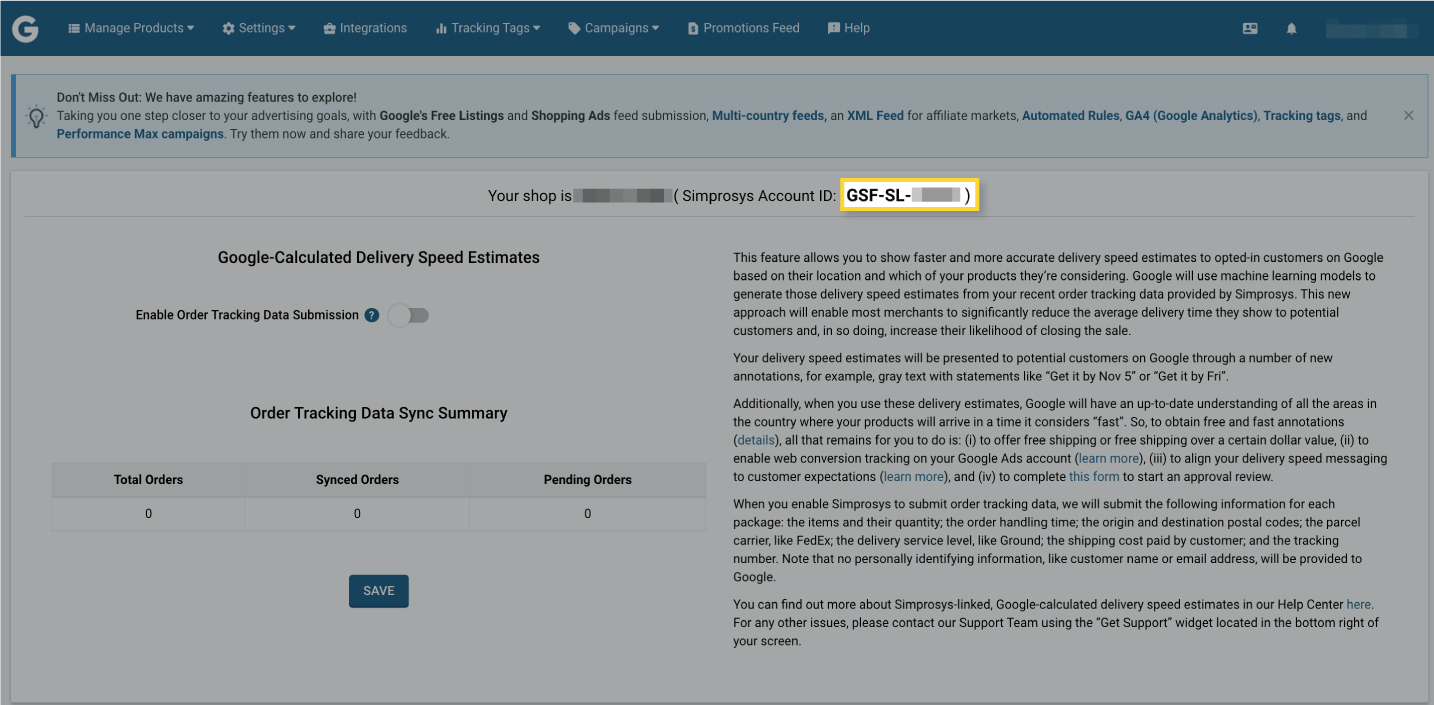Image resolution: width=1434 pixels, height=705 pixels.
Task: Click the Don't Miss Out banner heading
Action: click(x=206, y=98)
